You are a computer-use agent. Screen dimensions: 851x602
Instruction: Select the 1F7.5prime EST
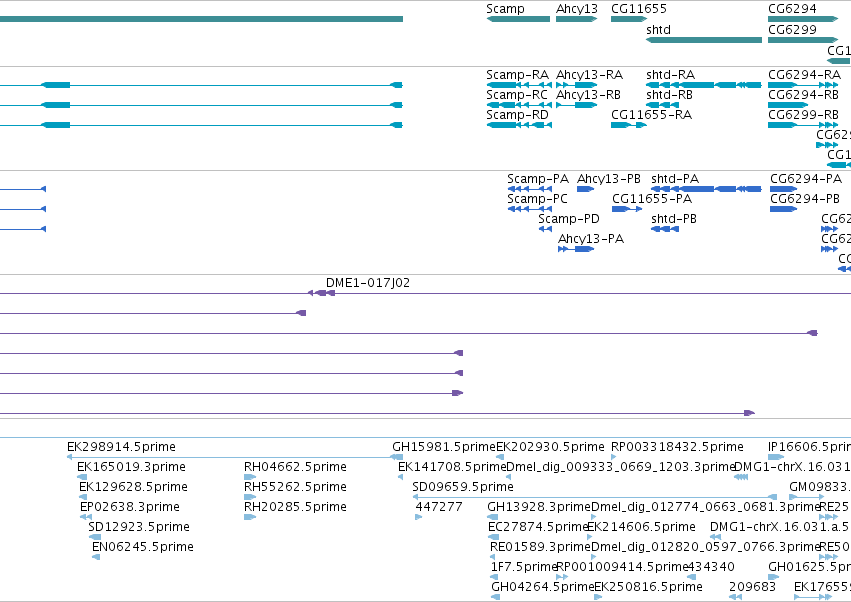coord(494,577)
